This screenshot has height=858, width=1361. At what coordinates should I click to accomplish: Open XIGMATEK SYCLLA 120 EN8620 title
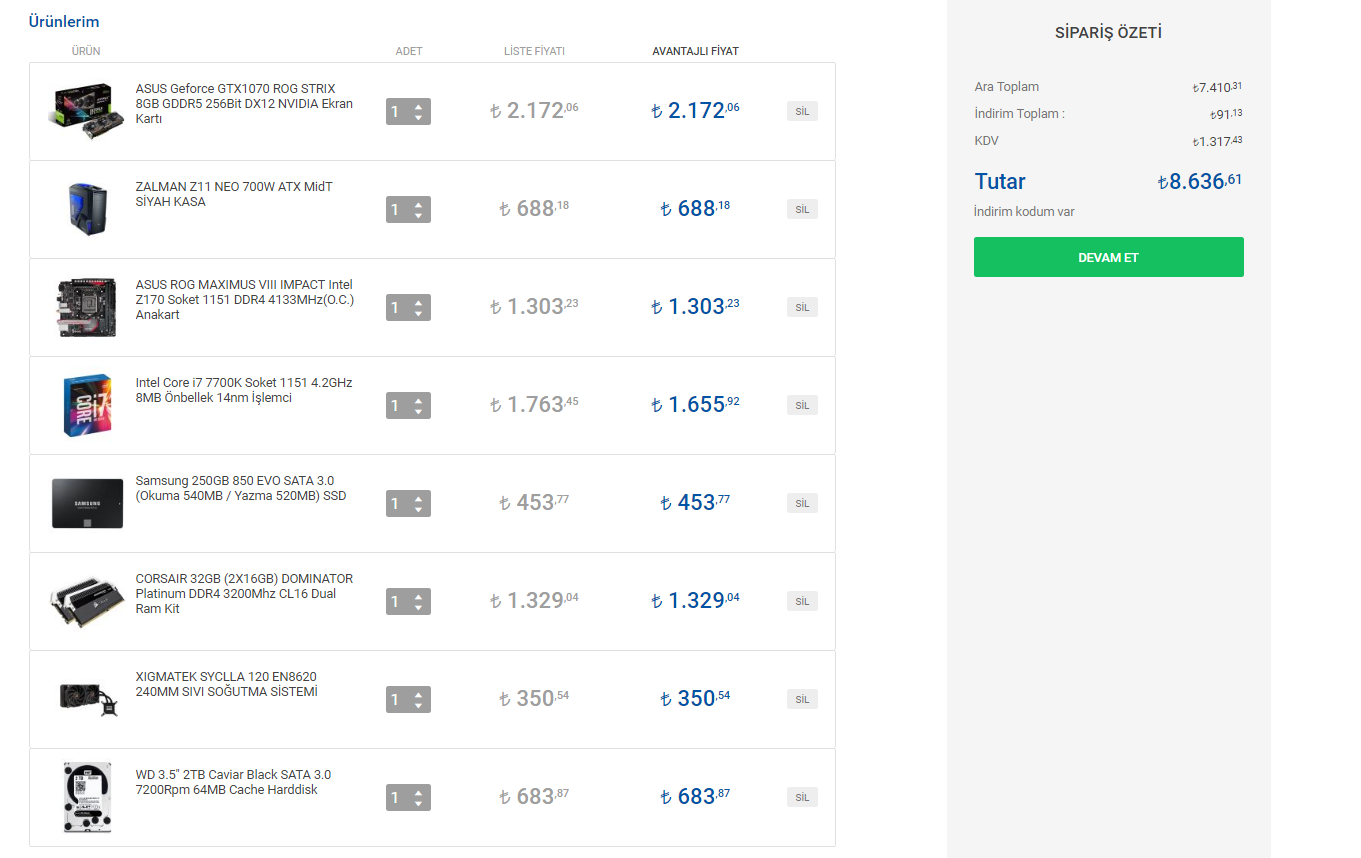tap(226, 684)
